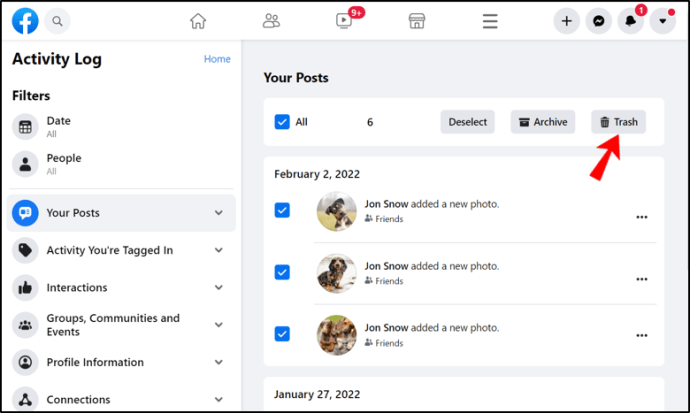
Task: Open the Marketplace storefront icon
Action: coord(417,21)
